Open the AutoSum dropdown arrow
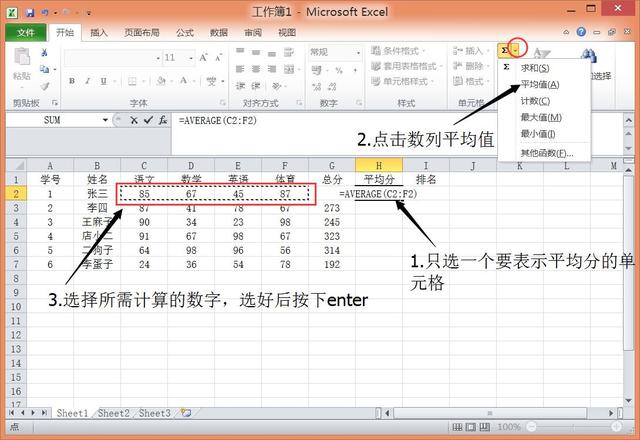This screenshot has width=640, height=440. 517,50
